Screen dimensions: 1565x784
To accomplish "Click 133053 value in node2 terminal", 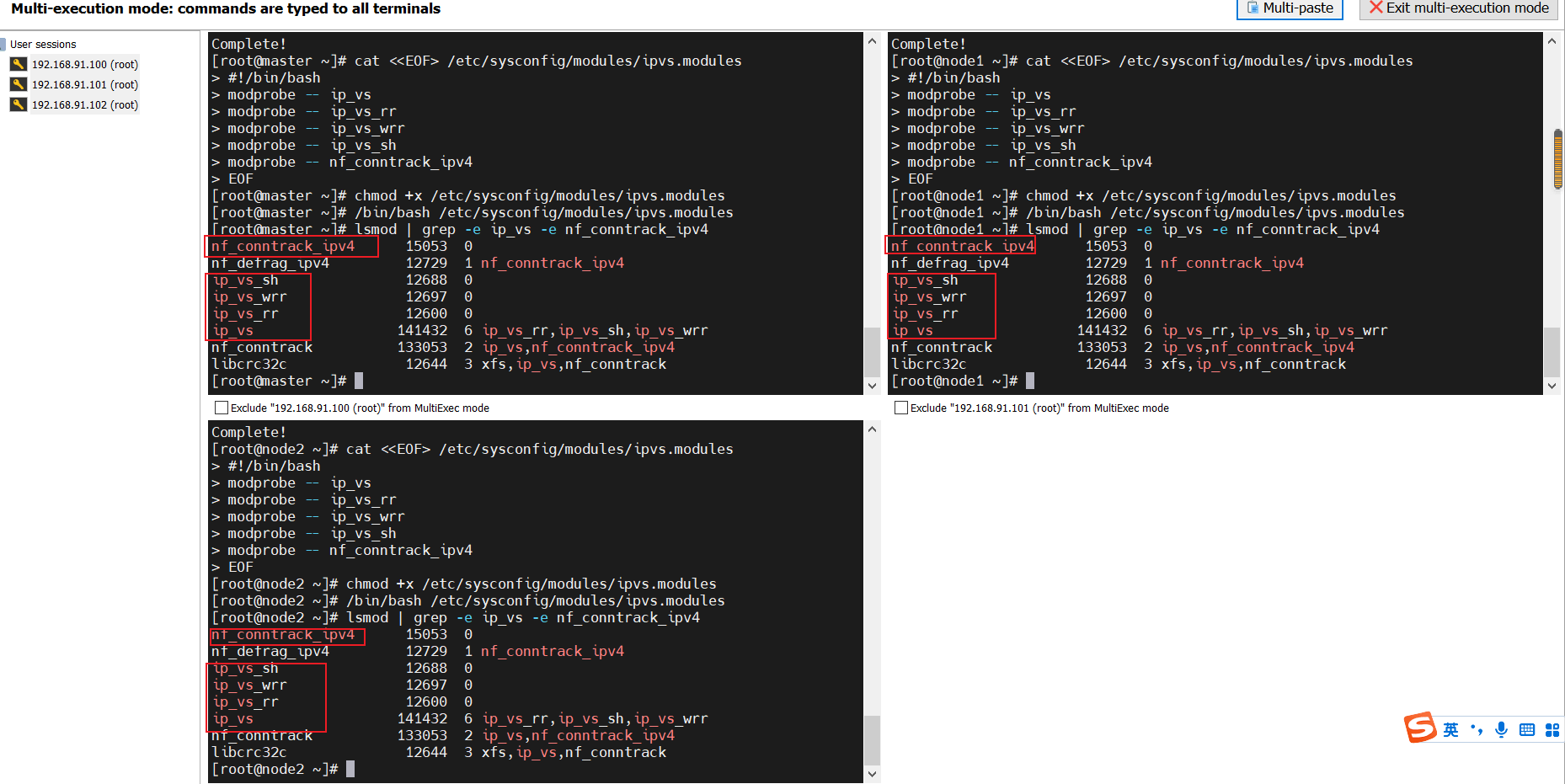I will (x=422, y=736).
